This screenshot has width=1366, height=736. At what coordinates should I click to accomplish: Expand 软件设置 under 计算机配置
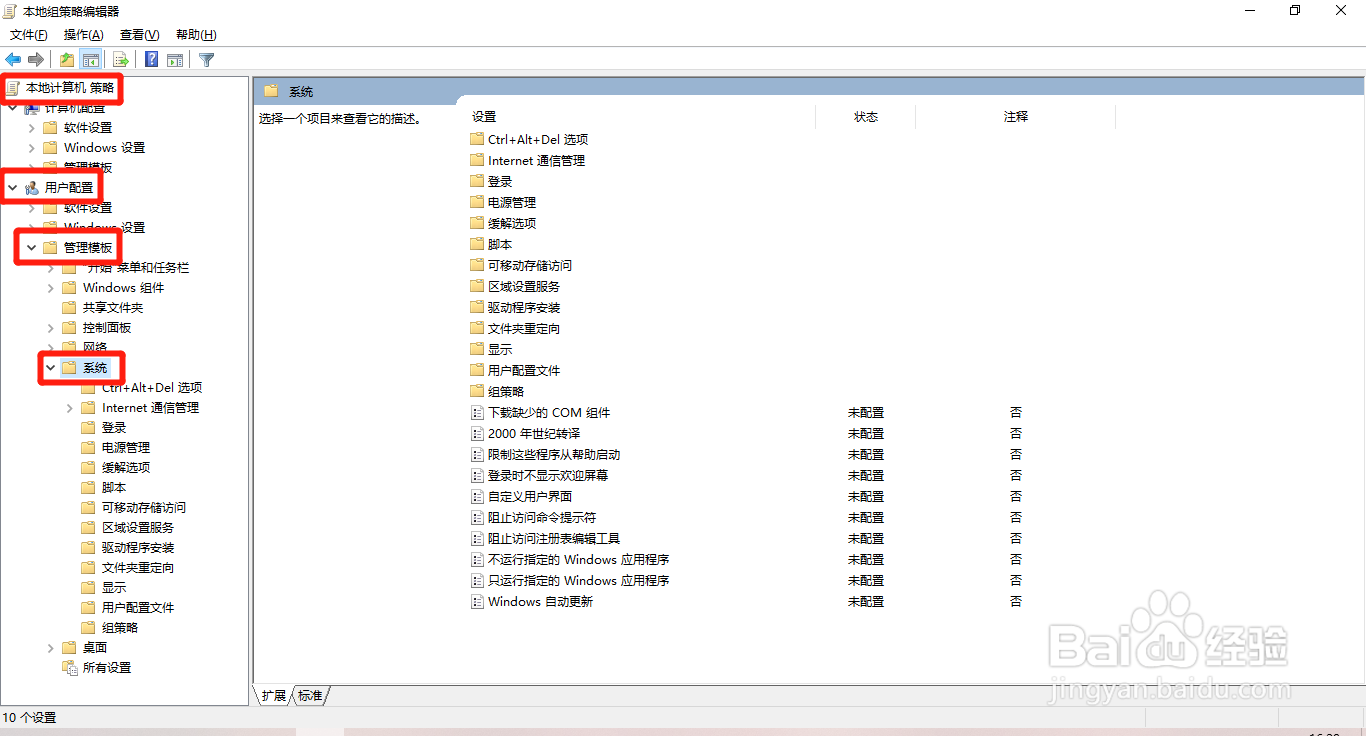[x=32, y=127]
